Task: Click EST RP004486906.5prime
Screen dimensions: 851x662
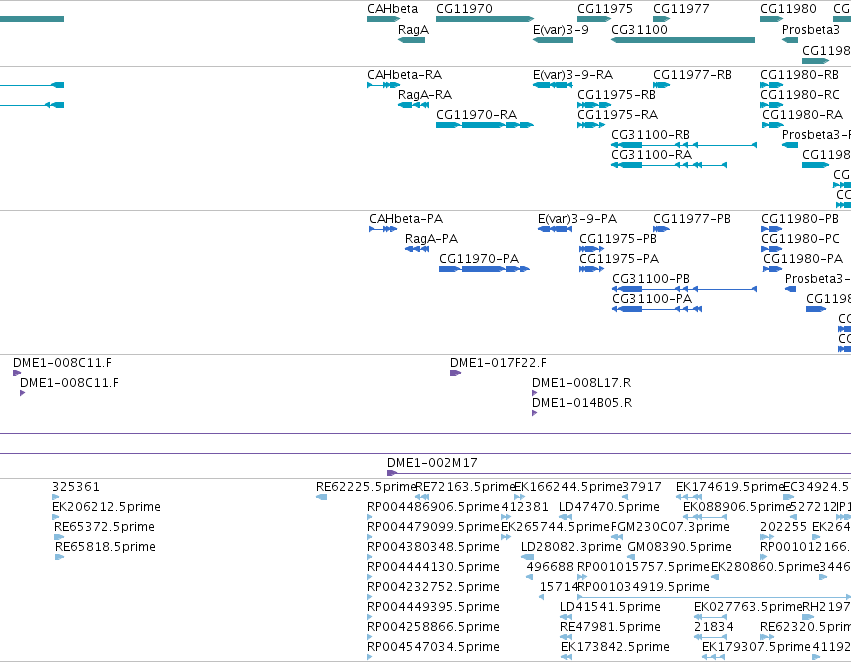Action: [x=370, y=517]
